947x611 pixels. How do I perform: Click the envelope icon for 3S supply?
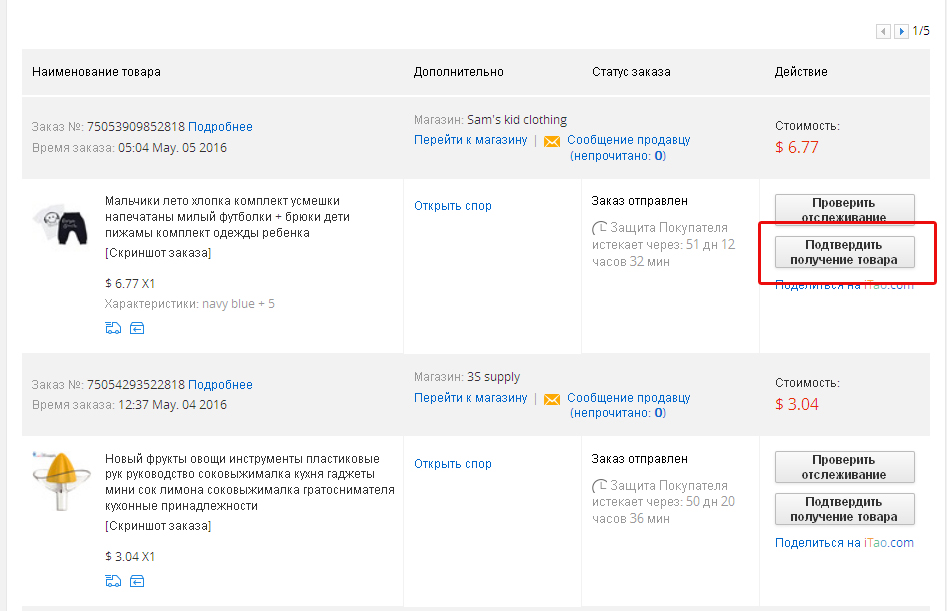point(552,399)
